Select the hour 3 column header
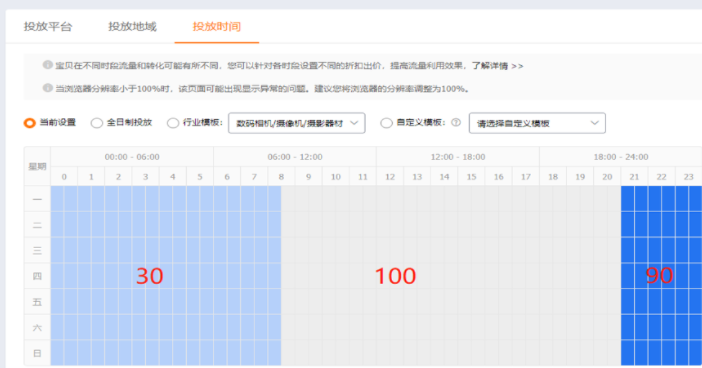702x368 pixels. [146, 177]
